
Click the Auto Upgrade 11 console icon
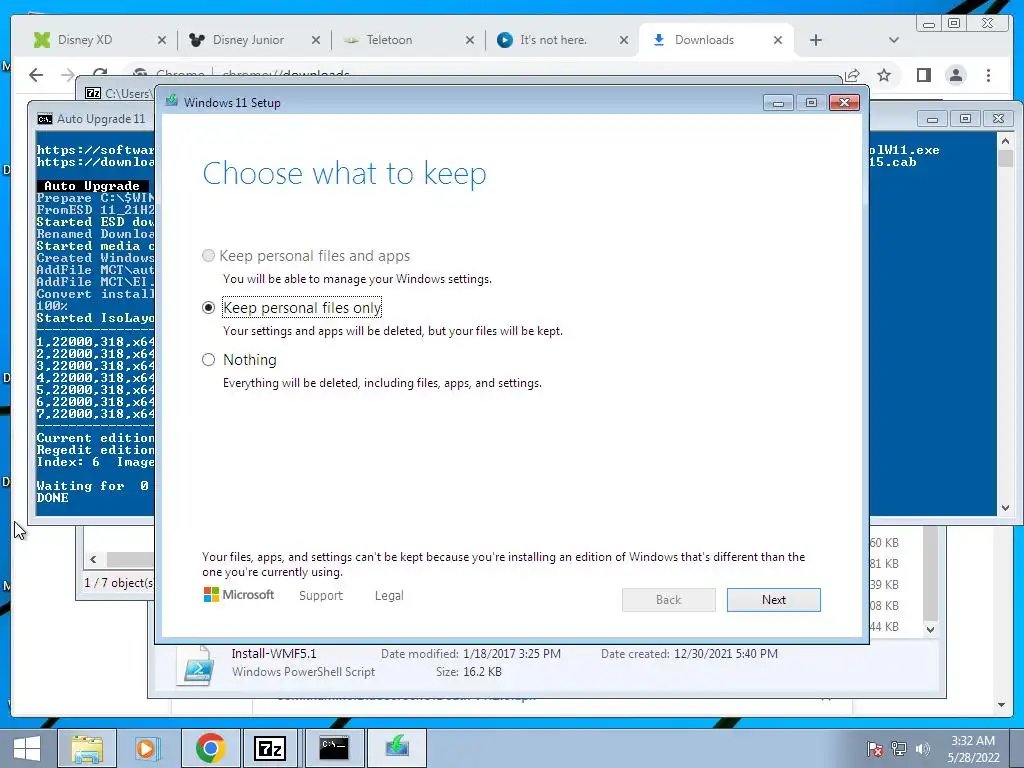point(44,119)
